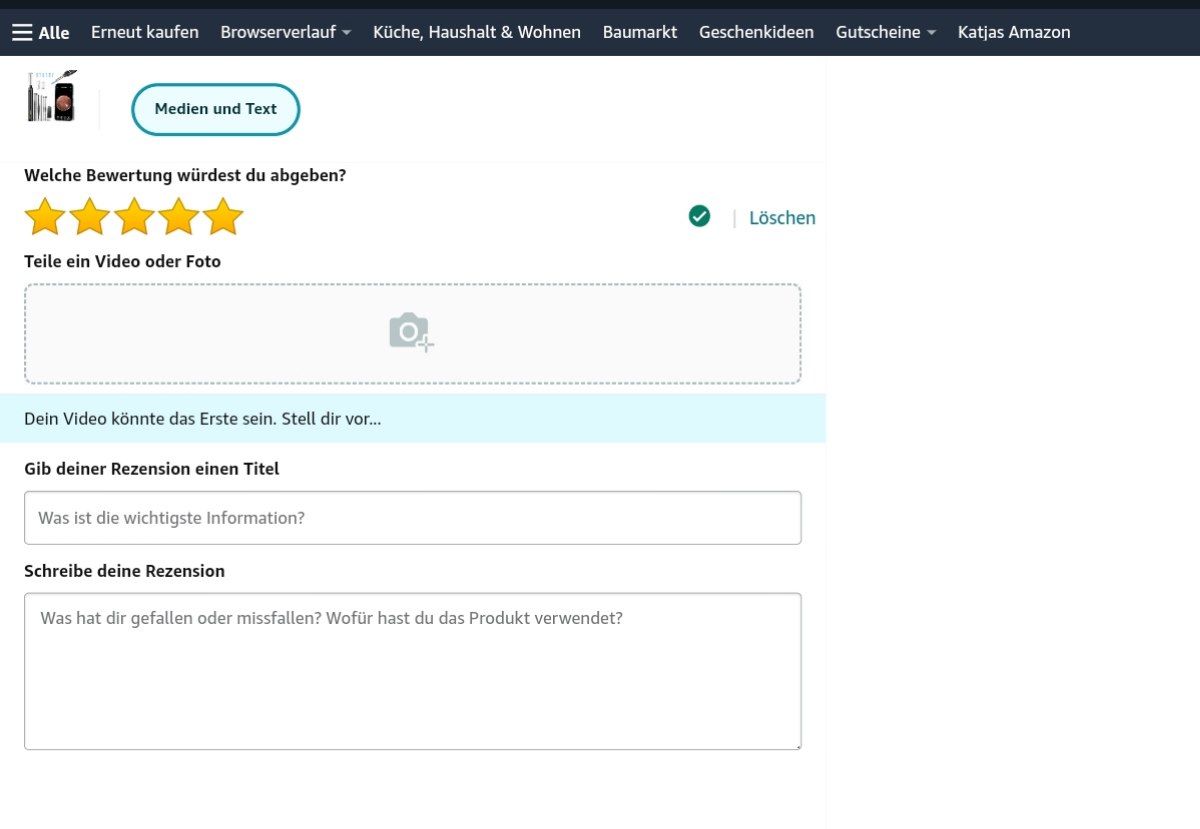Click the green checkmark icon
The width and height of the screenshot is (1200, 829).
699,216
